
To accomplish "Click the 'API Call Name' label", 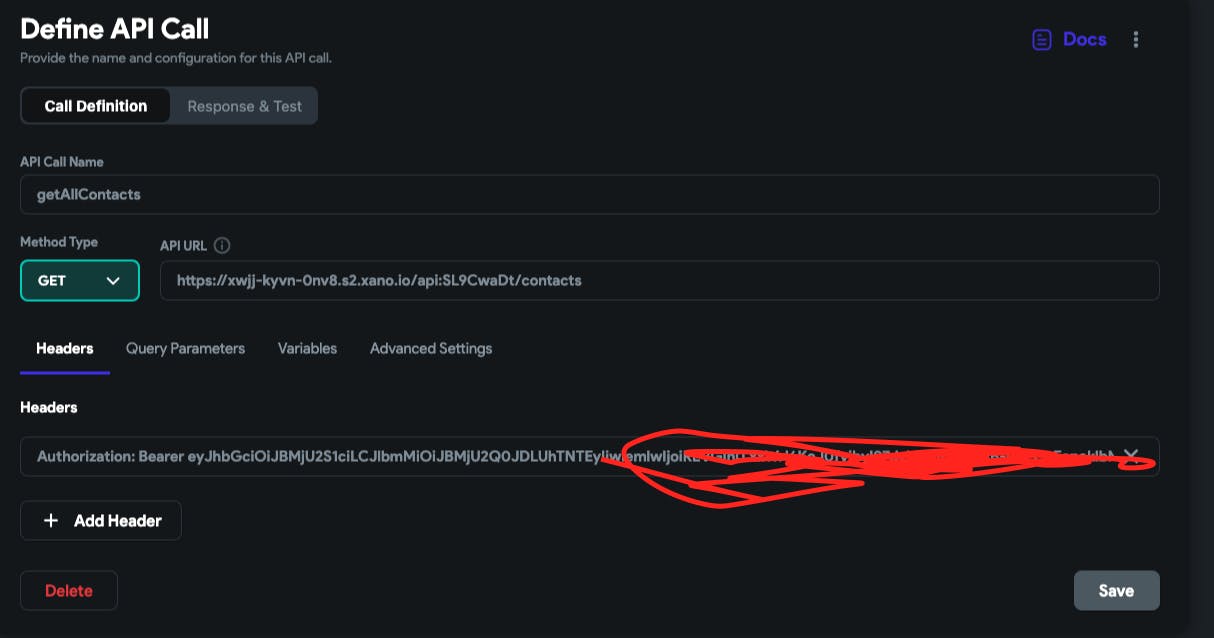I will pyautogui.click(x=62, y=161).
